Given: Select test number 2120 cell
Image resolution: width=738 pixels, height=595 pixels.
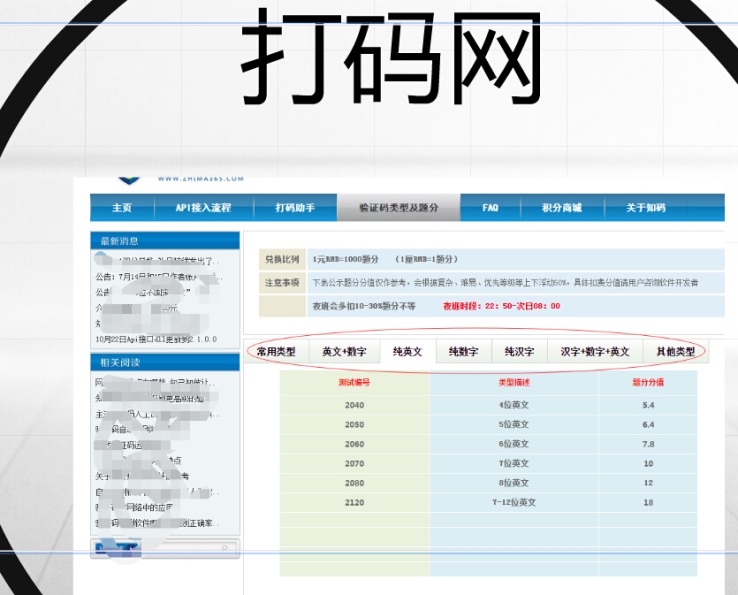Looking at the screenshot, I should point(354,503).
